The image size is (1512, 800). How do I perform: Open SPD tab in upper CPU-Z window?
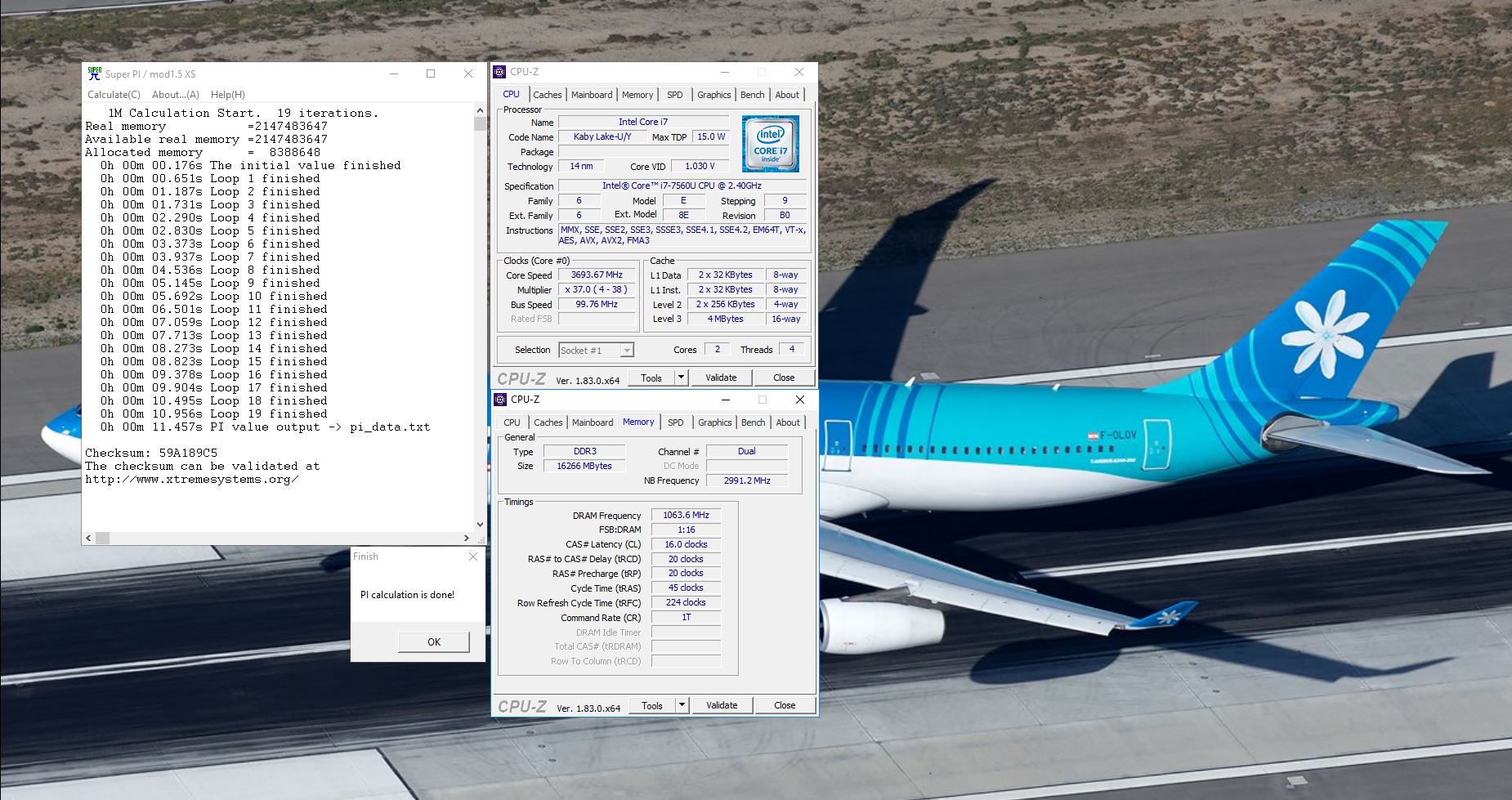click(674, 95)
